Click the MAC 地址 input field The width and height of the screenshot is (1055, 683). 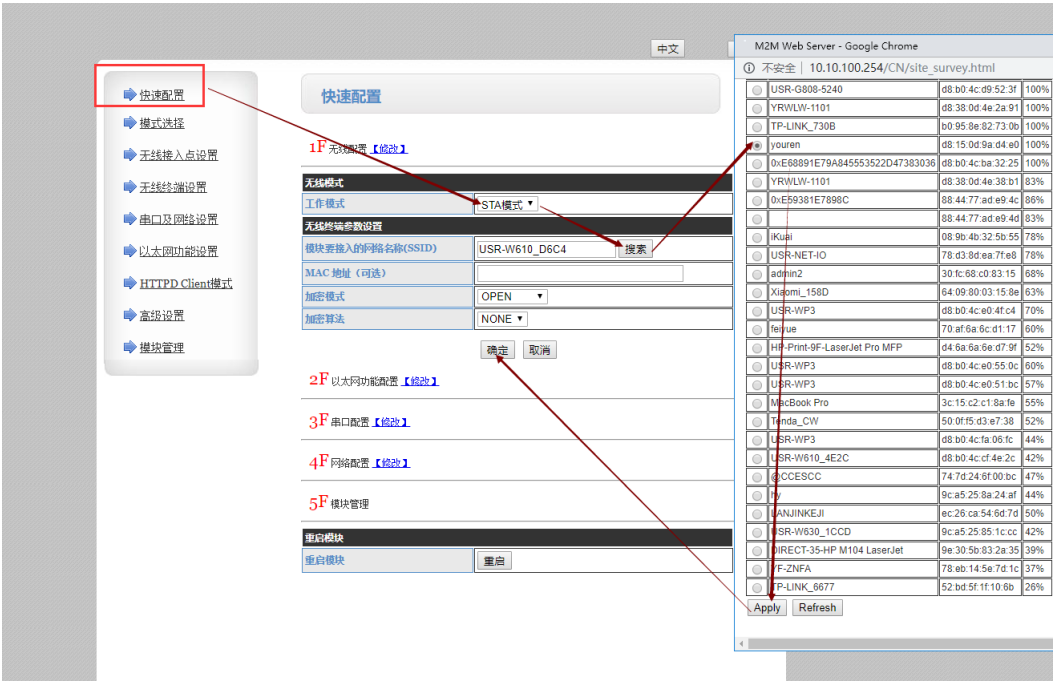tap(580, 273)
